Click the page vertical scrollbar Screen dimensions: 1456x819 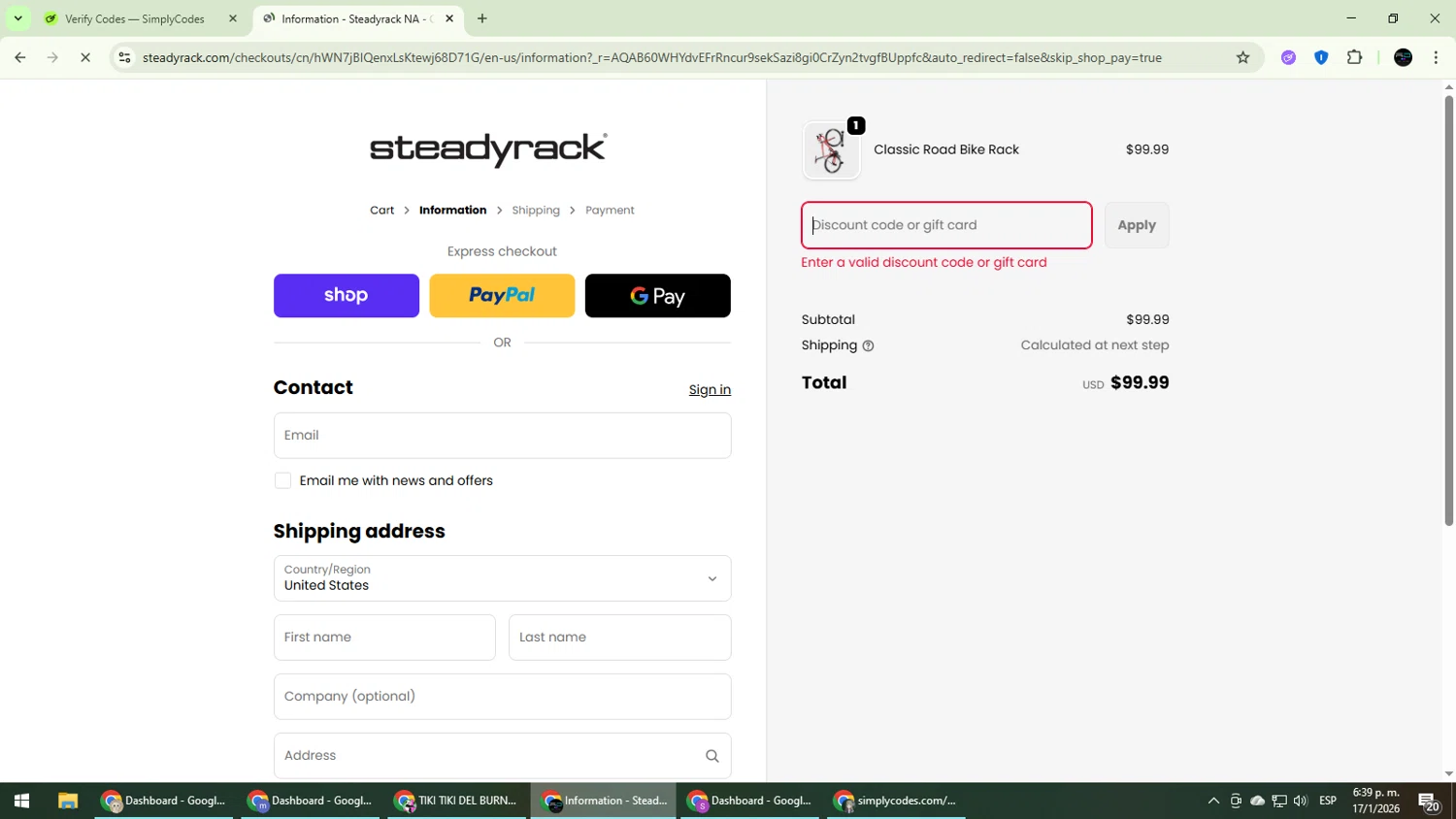[1448, 311]
